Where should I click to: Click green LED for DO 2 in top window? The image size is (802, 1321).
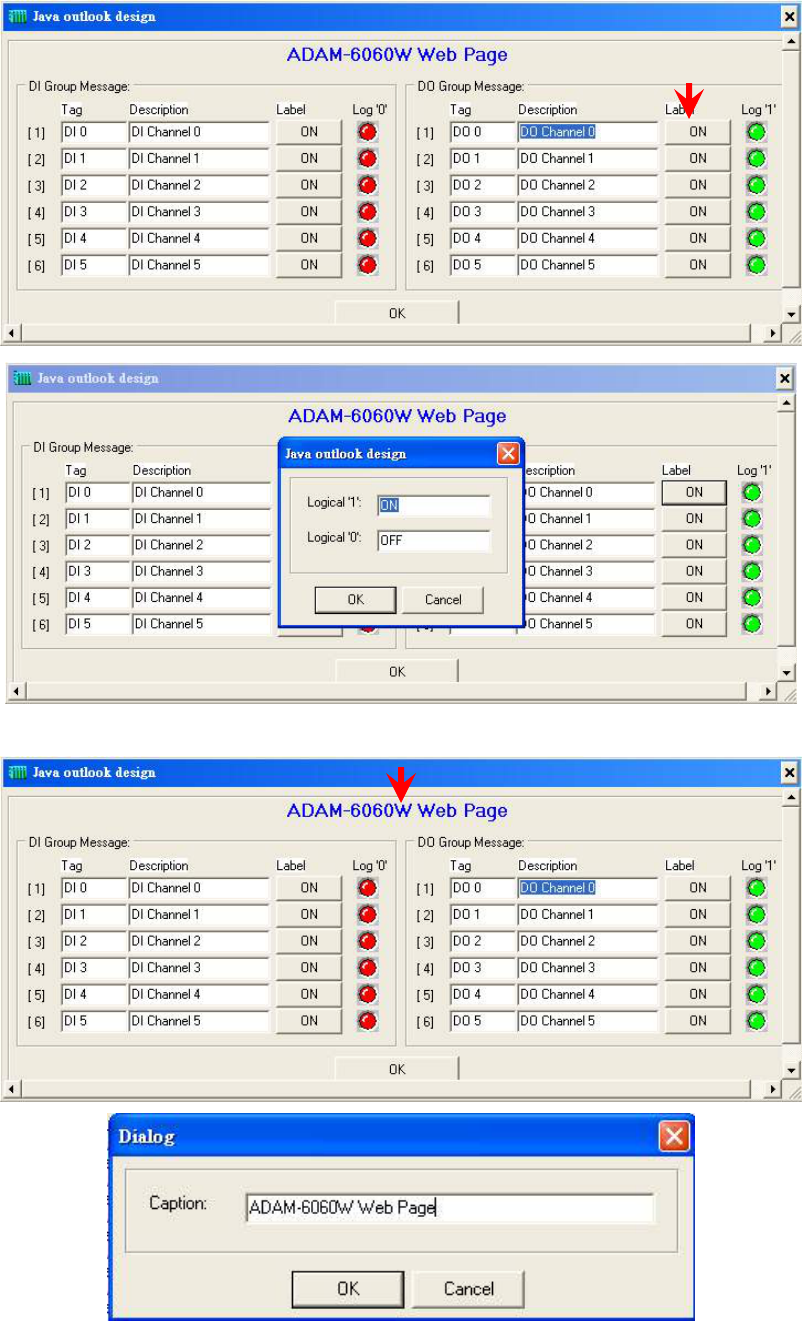[756, 185]
